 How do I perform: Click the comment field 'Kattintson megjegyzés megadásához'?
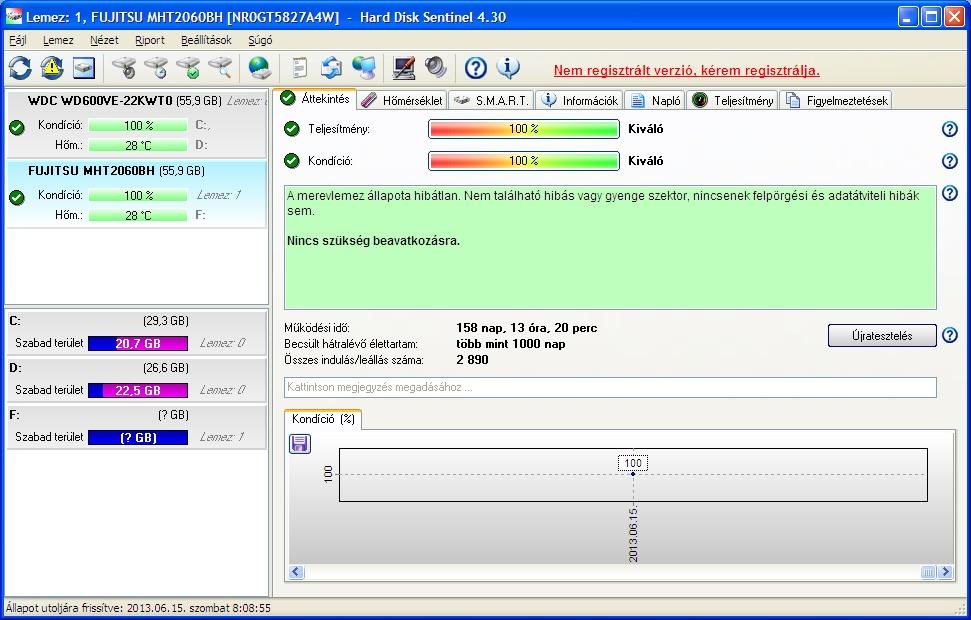point(610,387)
